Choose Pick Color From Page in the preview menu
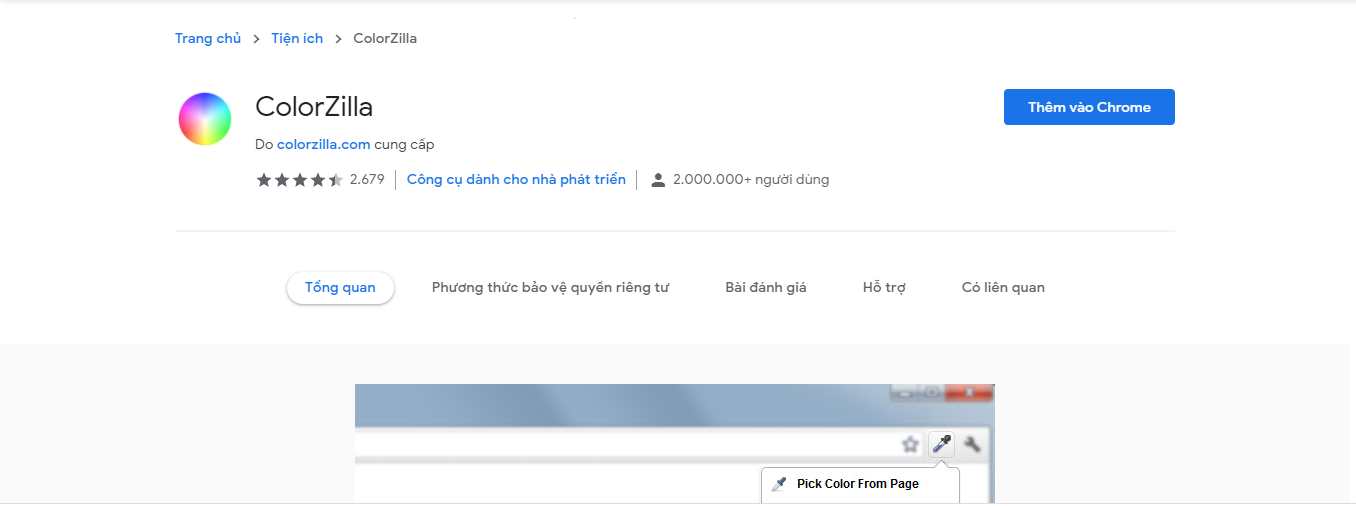This screenshot has width=1356, height=506. pos(857,484)
